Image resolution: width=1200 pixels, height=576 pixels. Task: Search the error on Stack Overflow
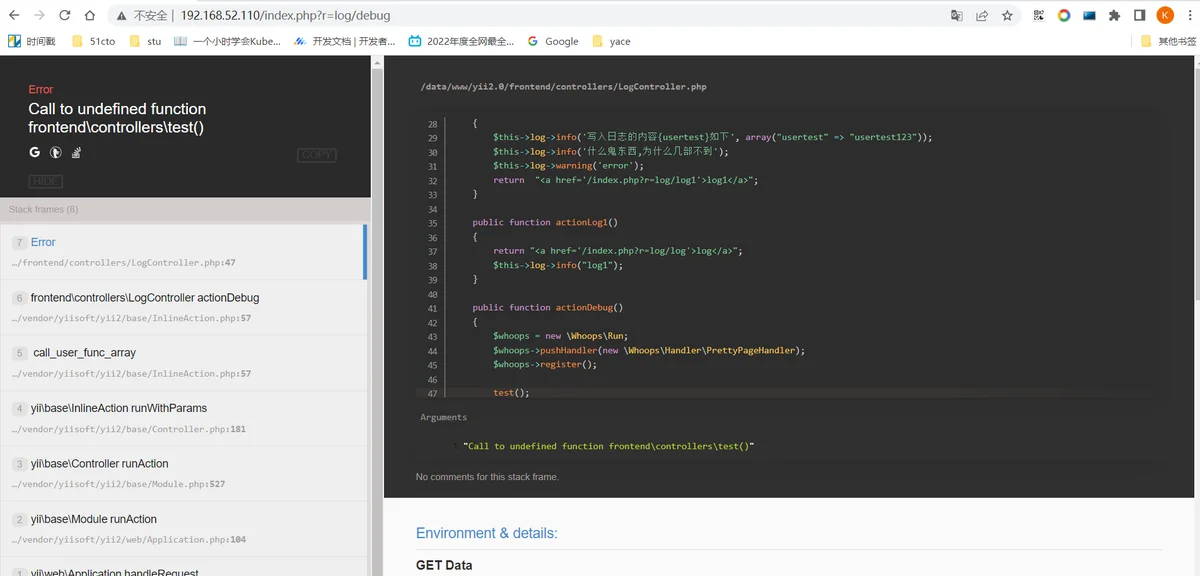pyautogui.click(x=77, y=152)
